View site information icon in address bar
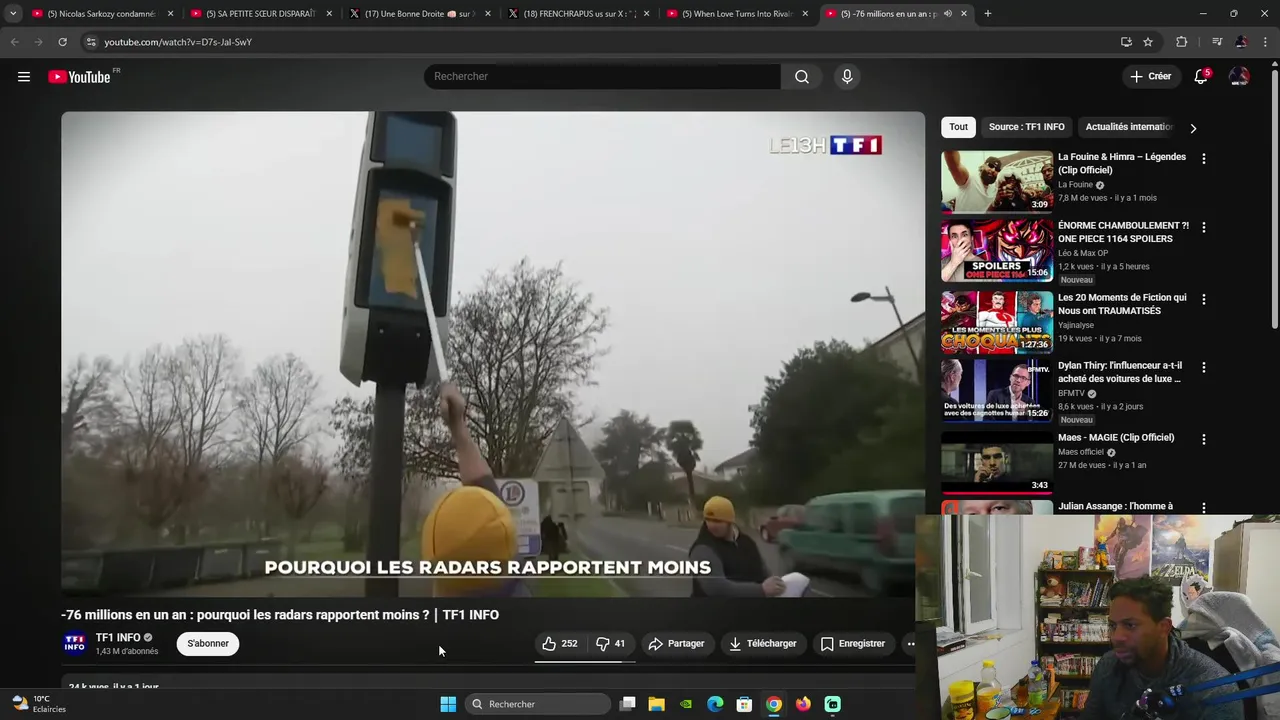 click(91, 42)
